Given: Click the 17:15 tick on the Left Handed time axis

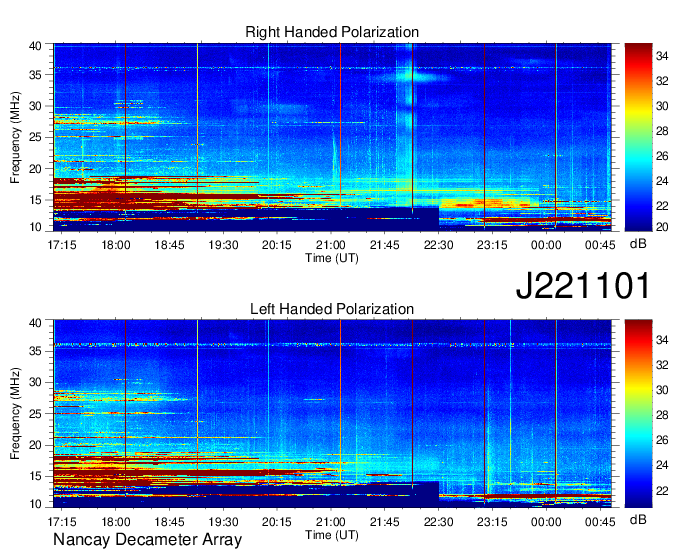Looking at the screenshot, I should tap(62, 522).
